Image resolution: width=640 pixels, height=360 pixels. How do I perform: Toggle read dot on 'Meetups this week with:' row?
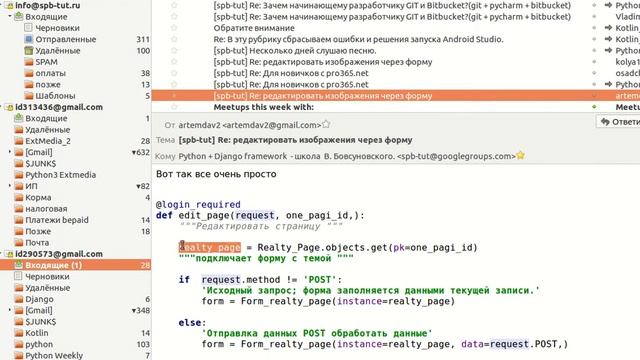[594, 107]
